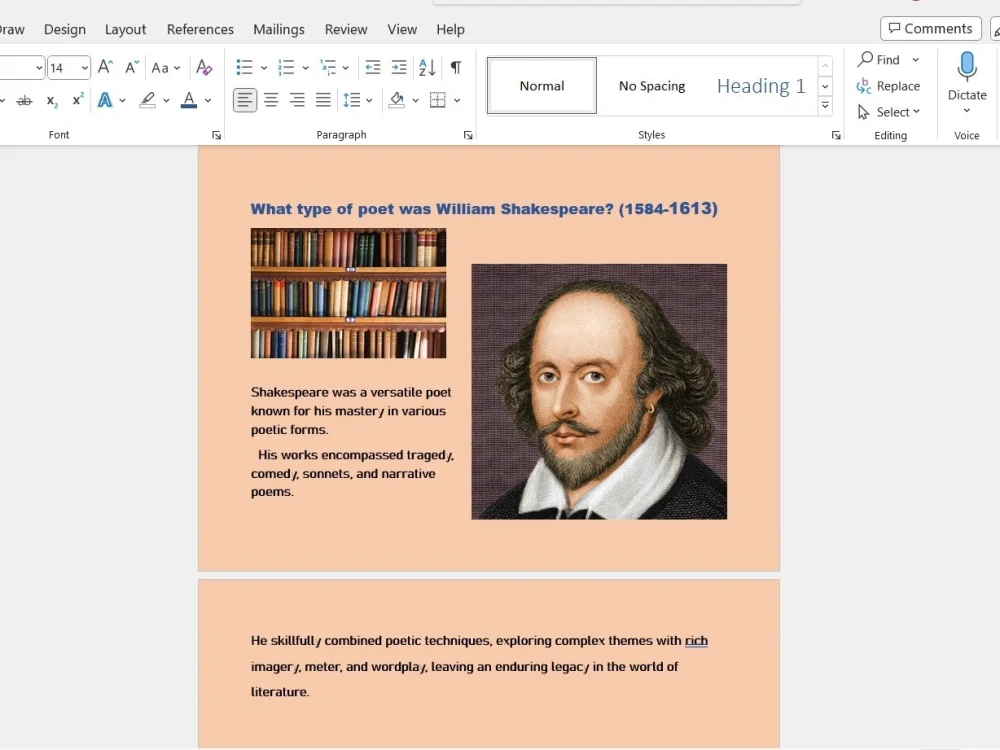Create a multilevel list

(328, 67)
